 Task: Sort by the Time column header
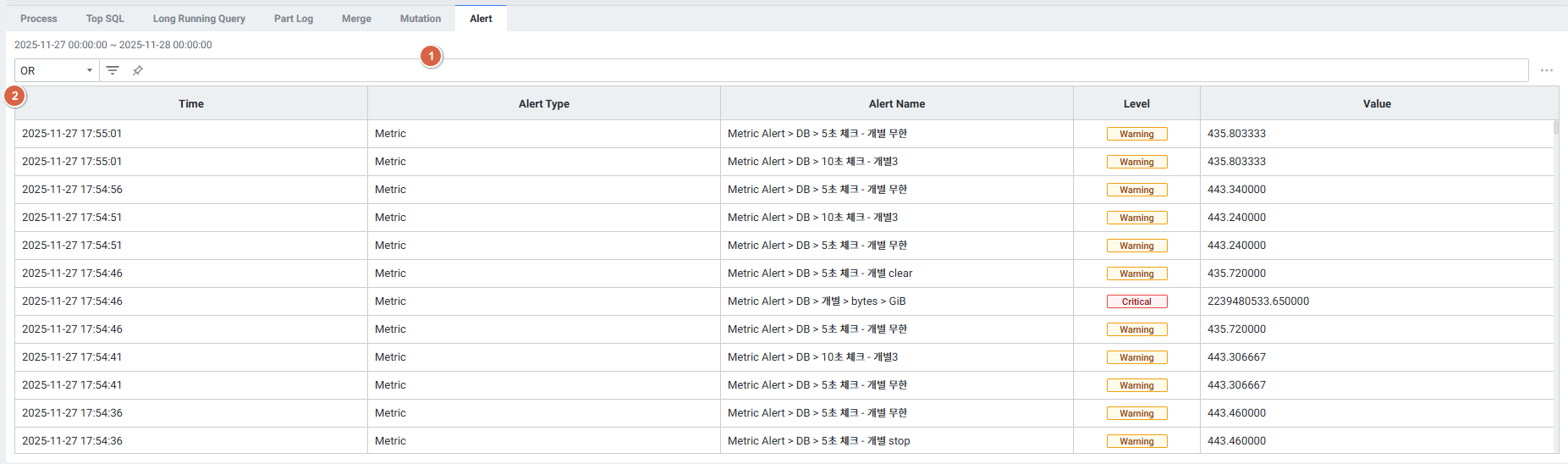pyautogui.click(x=191, y=103)
